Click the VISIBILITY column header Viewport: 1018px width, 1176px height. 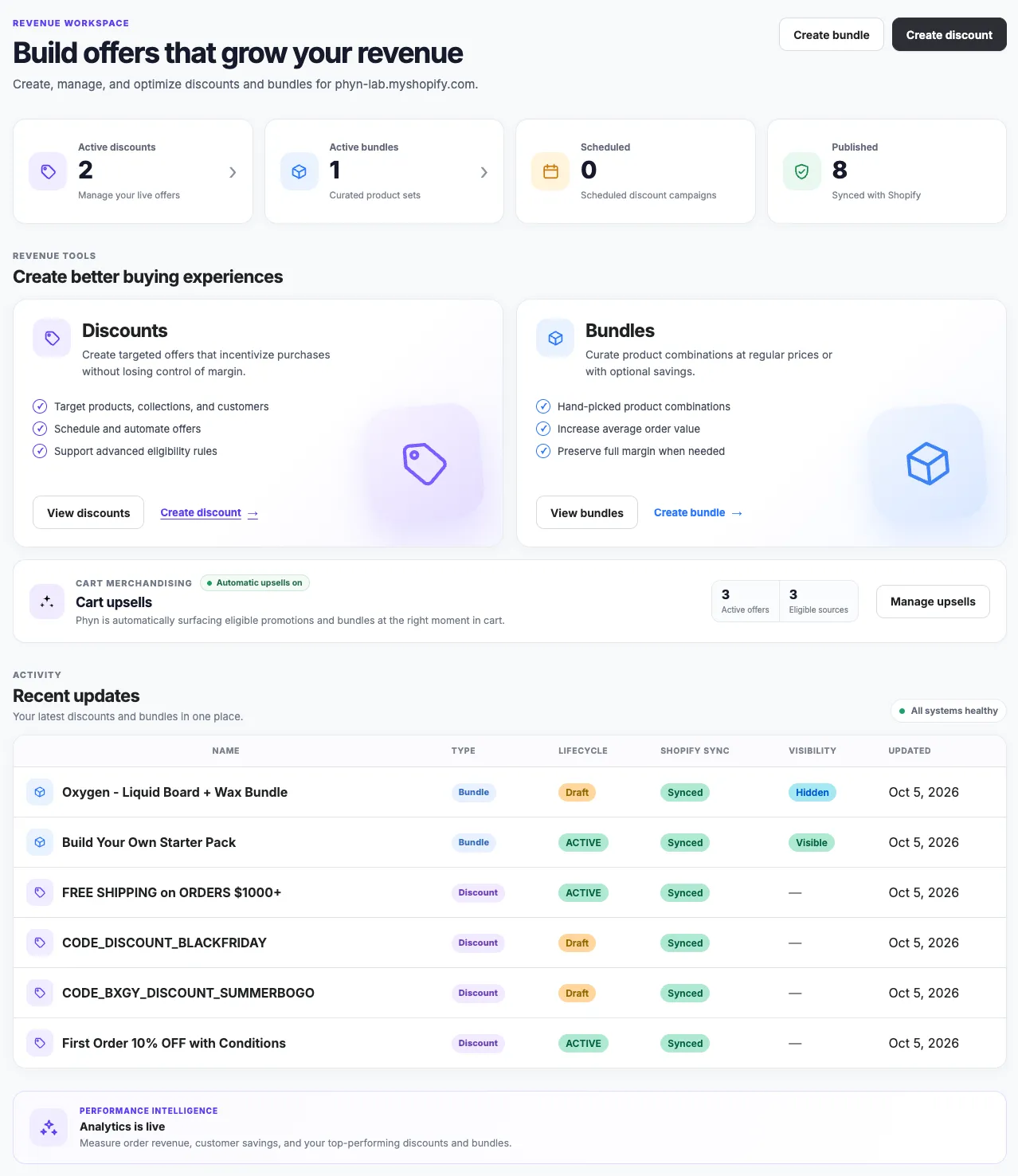[x=812, y=751]
